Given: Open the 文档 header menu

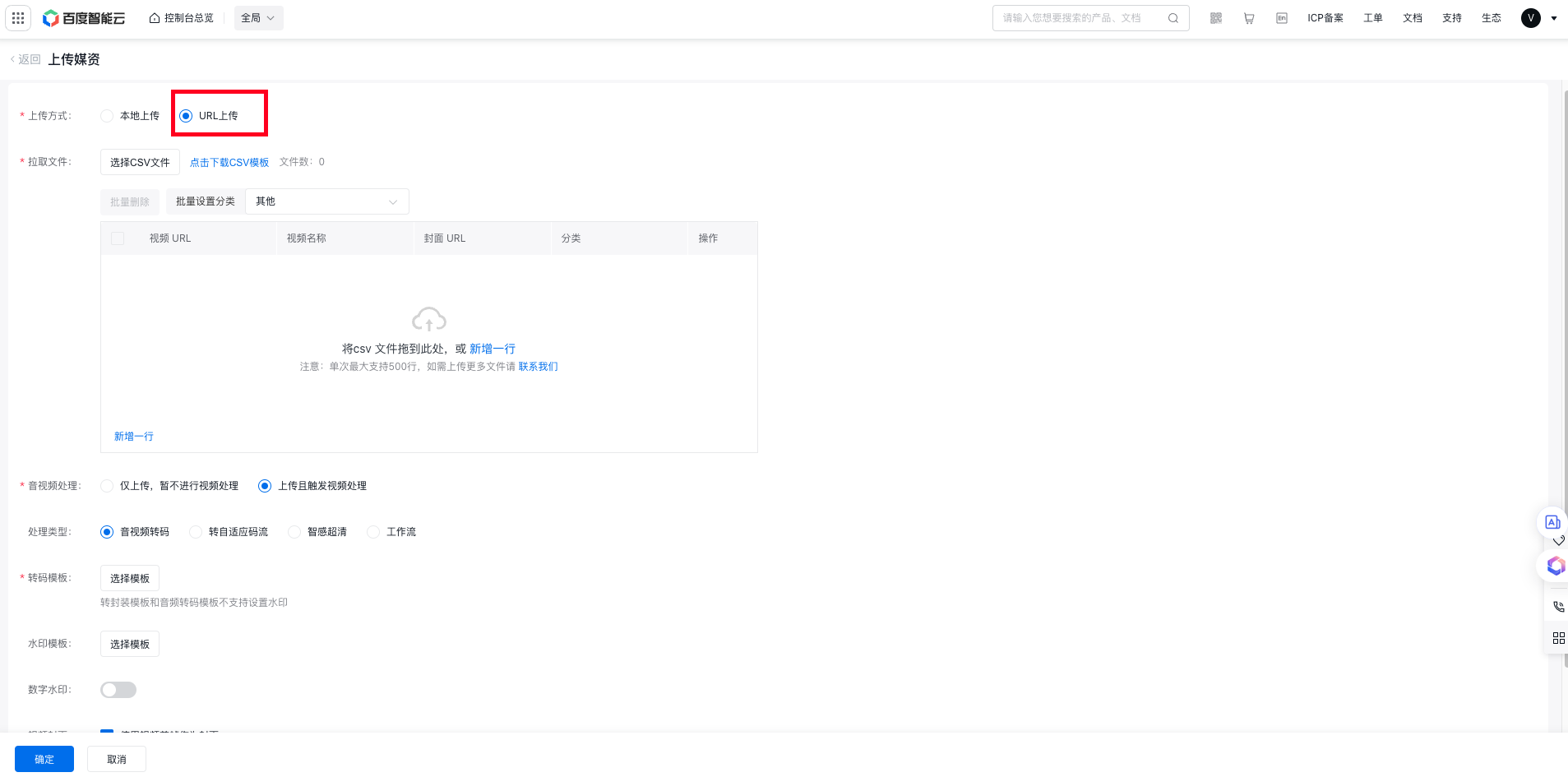Looking at the screenshot, I should click(x=1413, y=18).
